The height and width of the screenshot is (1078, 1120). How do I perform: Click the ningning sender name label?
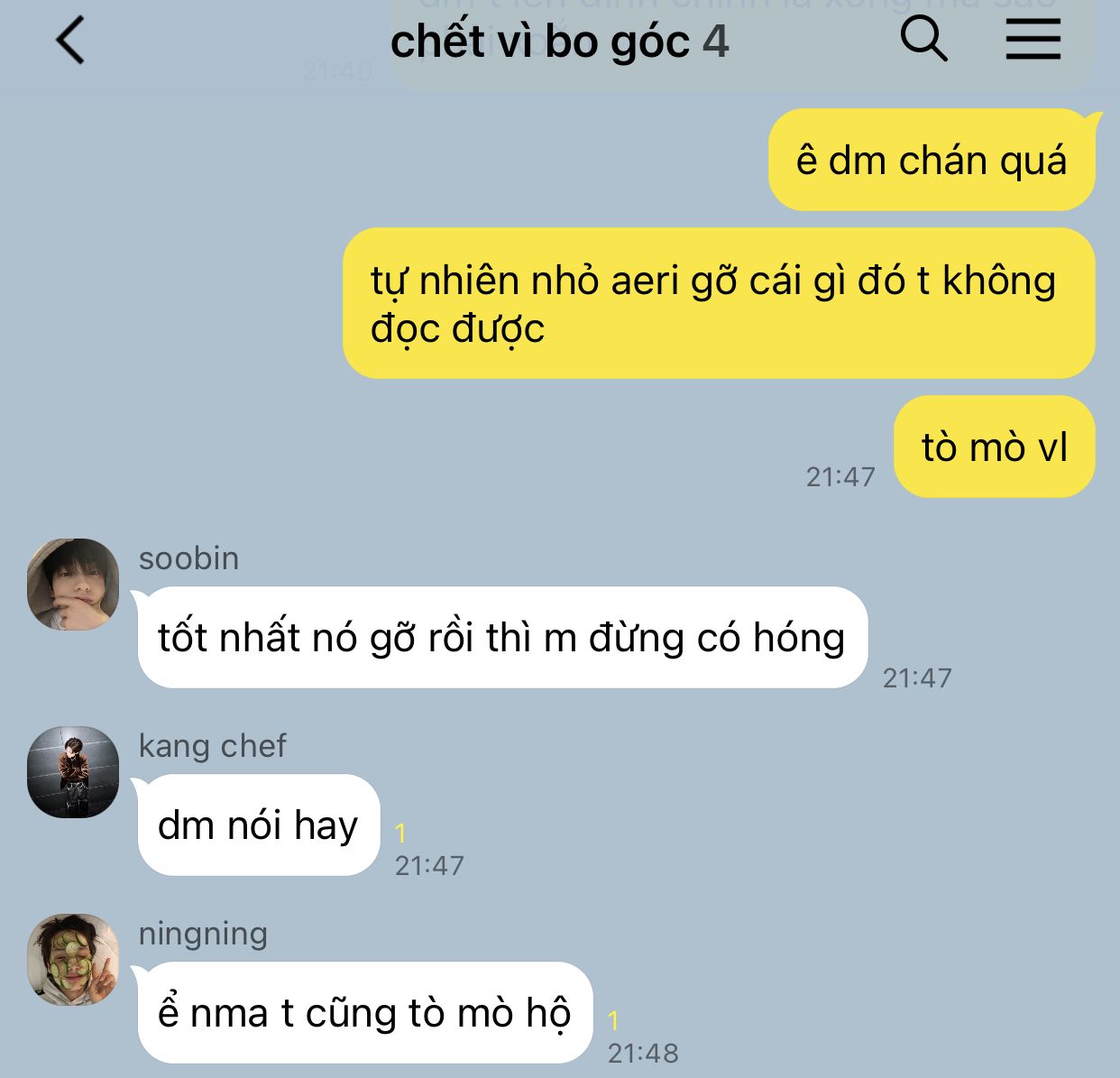[203, 935]
